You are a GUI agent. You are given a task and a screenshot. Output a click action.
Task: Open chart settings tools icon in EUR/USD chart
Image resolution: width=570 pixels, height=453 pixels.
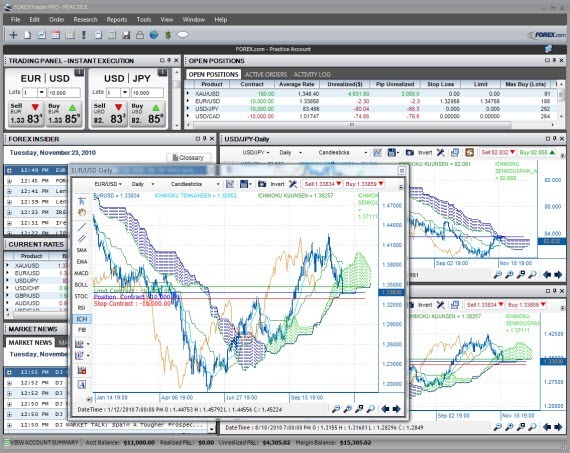[293, 184]
